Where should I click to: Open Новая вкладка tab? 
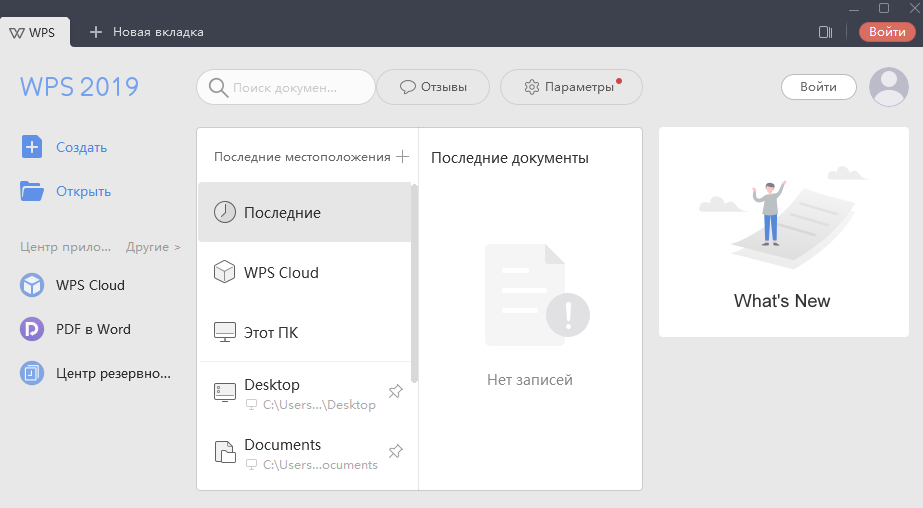(x=147, y=32)
